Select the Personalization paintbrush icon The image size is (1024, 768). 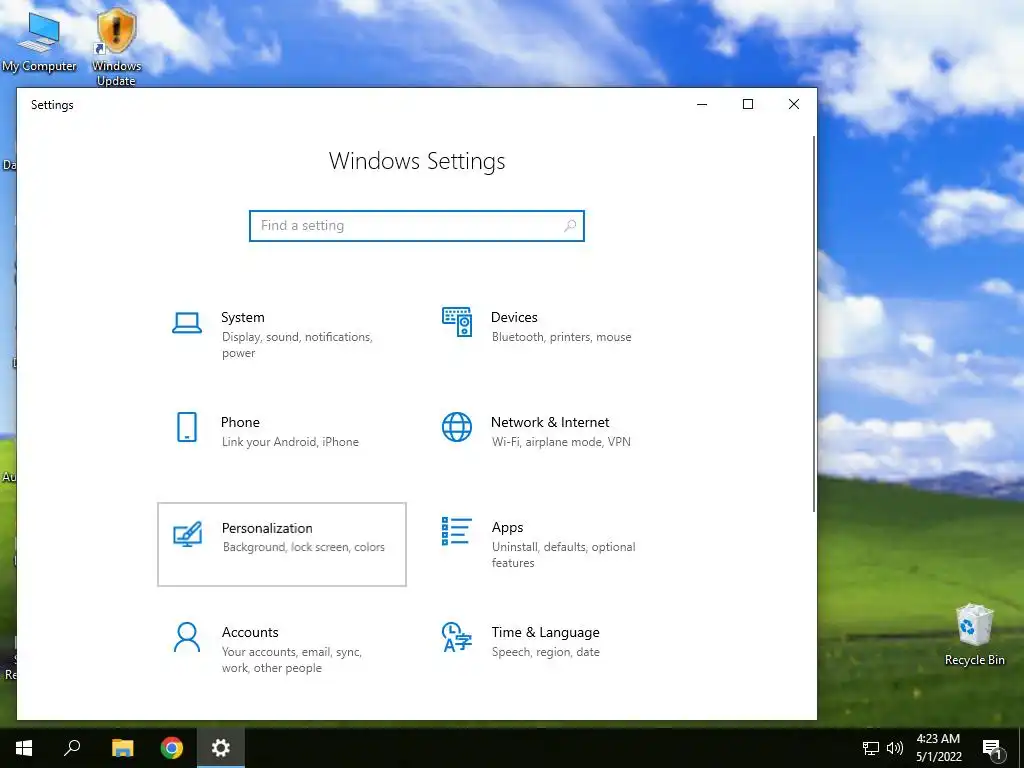(187, 534)
